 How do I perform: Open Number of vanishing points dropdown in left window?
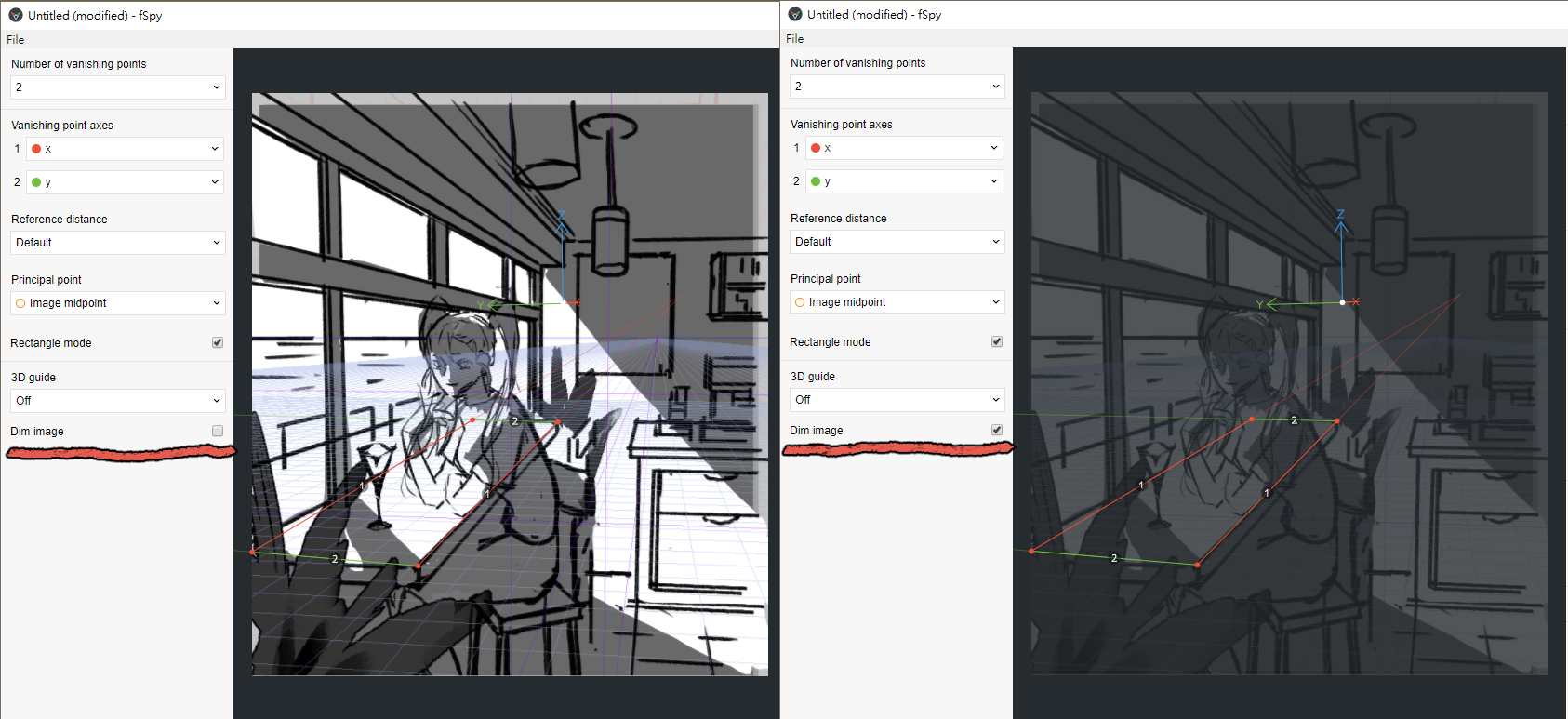(x=118, y=87)
